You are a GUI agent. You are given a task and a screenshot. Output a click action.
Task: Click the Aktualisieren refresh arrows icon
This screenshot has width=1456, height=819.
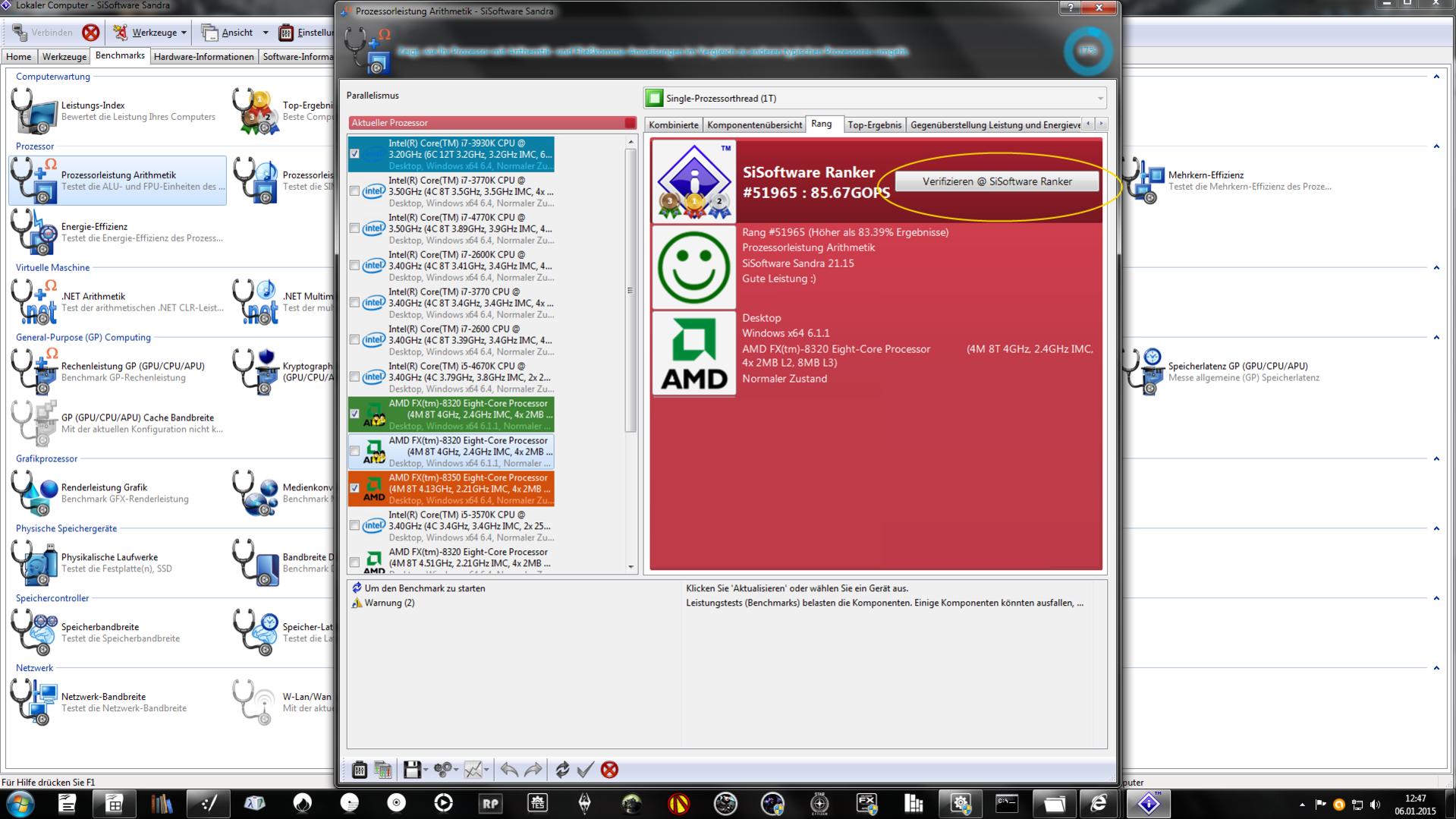pyautogui.click(x=562, y=770)
